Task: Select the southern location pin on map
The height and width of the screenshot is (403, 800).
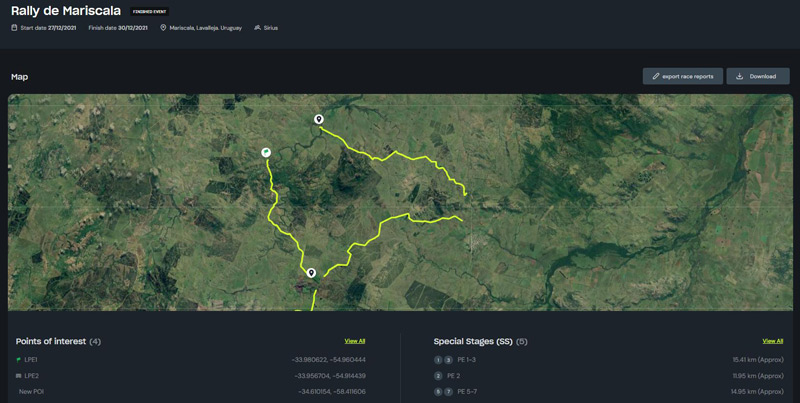Action: click(311, 273)
